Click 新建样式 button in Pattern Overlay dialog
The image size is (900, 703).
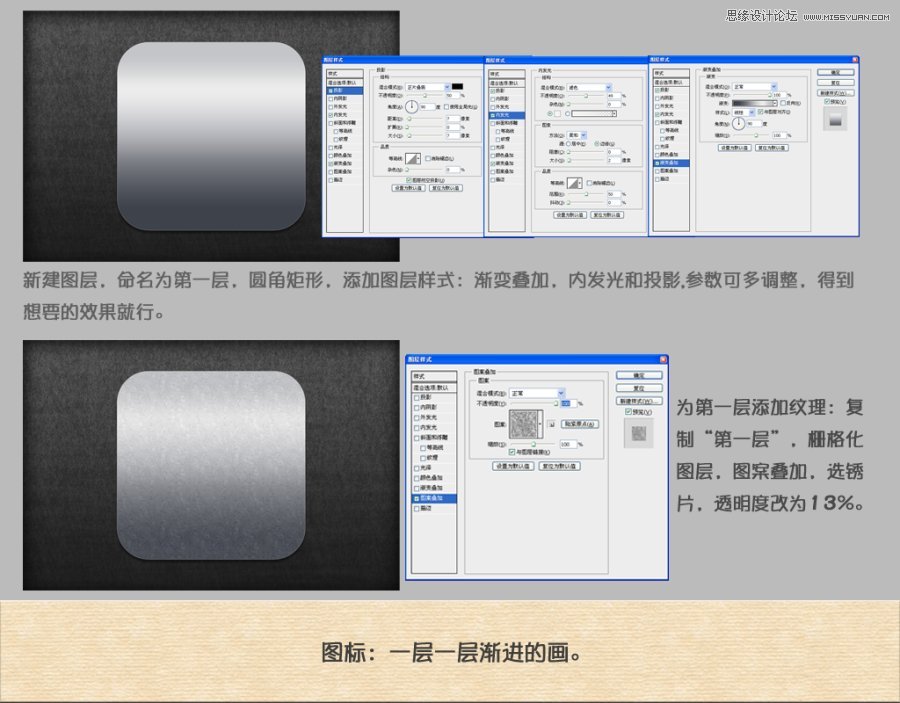[639, 401]
